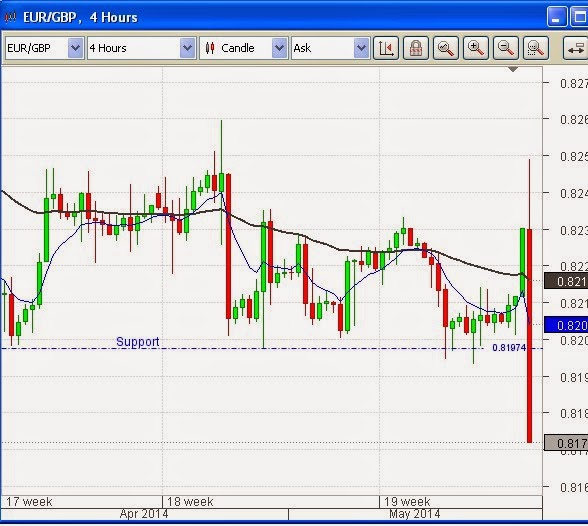Click the Support line label

tap(138, 342)
